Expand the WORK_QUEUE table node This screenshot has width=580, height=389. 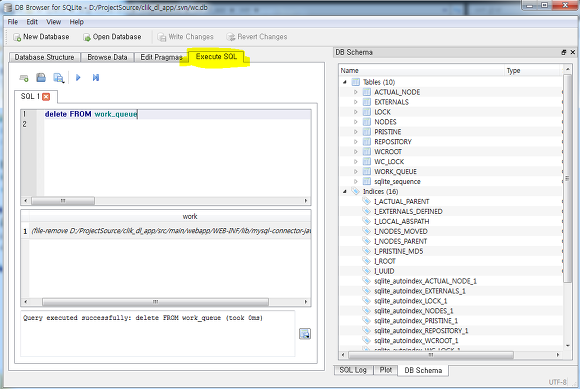355,172
